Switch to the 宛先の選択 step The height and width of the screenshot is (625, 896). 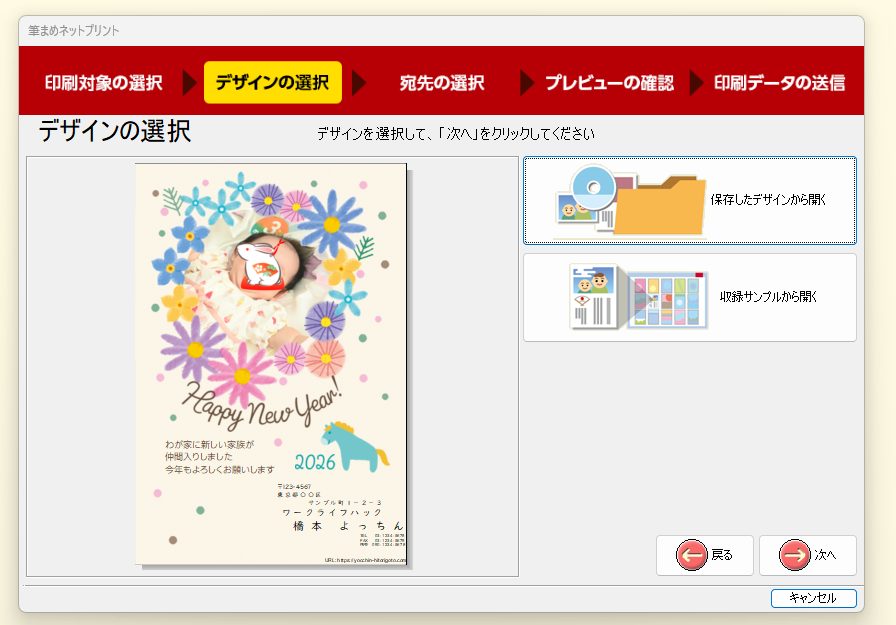pos(441,83)
